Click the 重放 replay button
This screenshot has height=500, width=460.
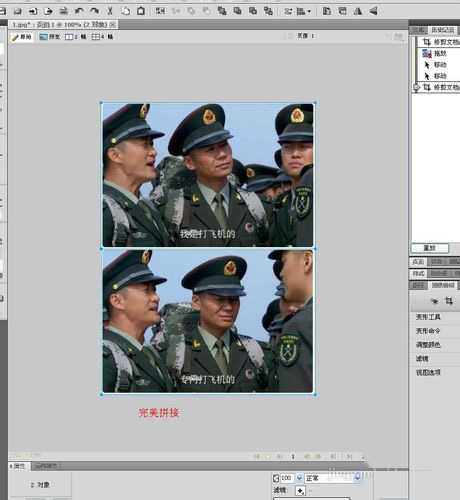[x=430, y=248]
